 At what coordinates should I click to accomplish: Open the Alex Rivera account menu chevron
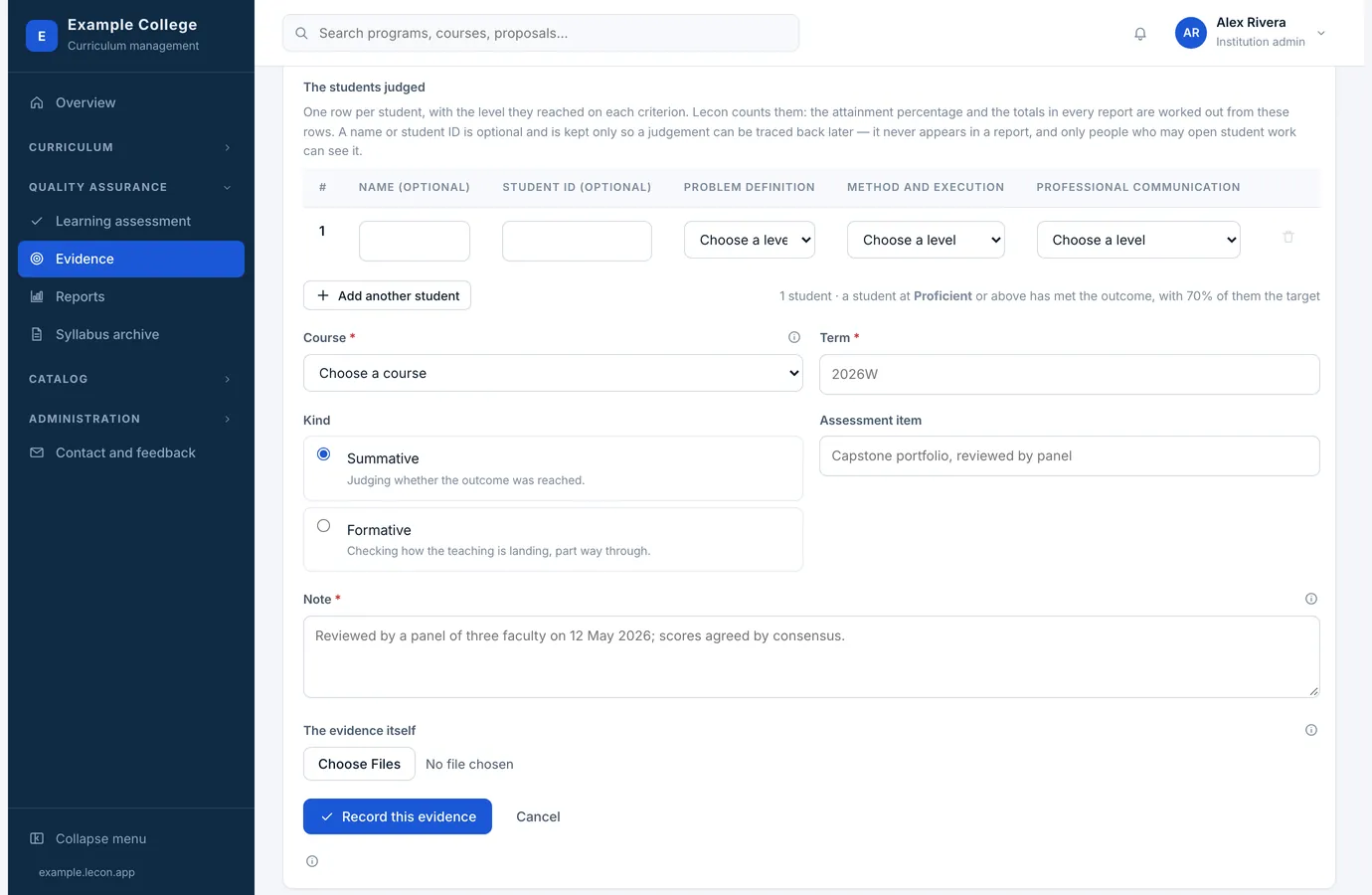click(1321, 33)
